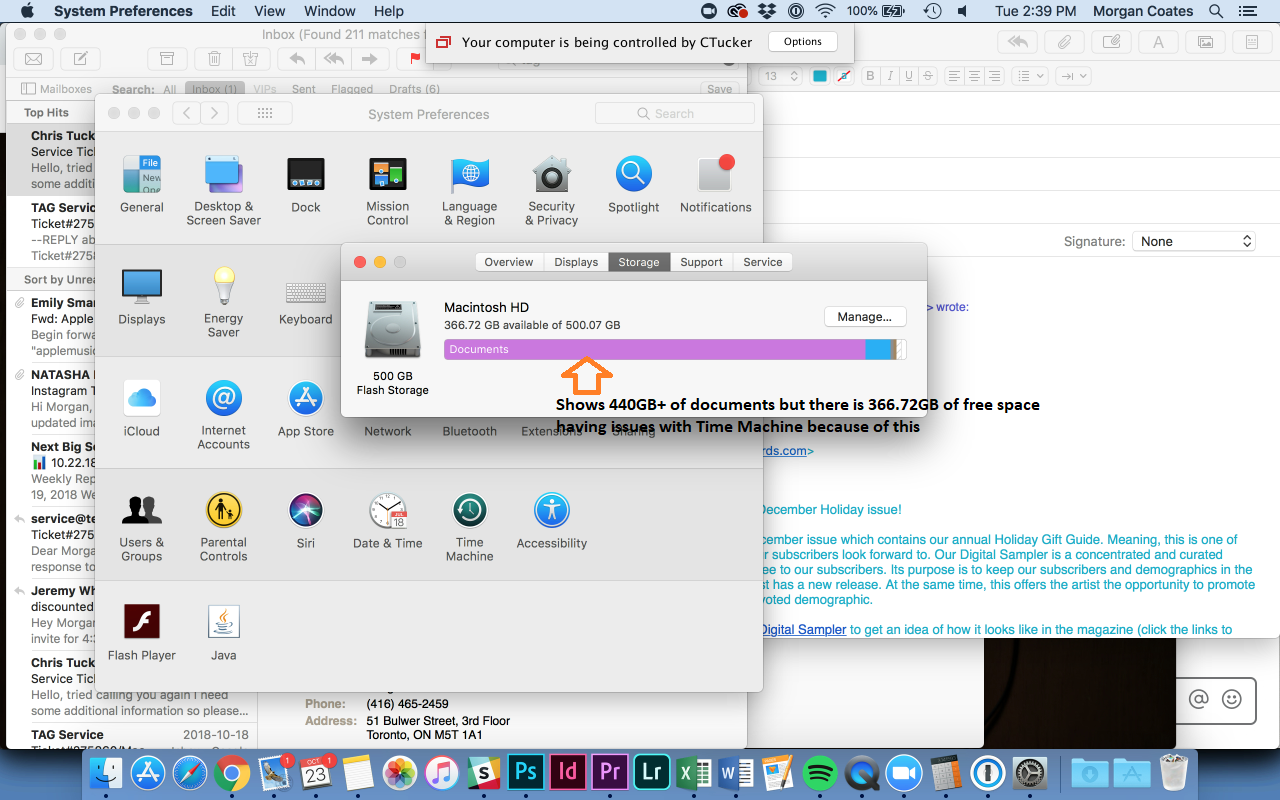1280x800 pixels.
Task: Click the teal text color swatch
Action: [x=820, y=76]
